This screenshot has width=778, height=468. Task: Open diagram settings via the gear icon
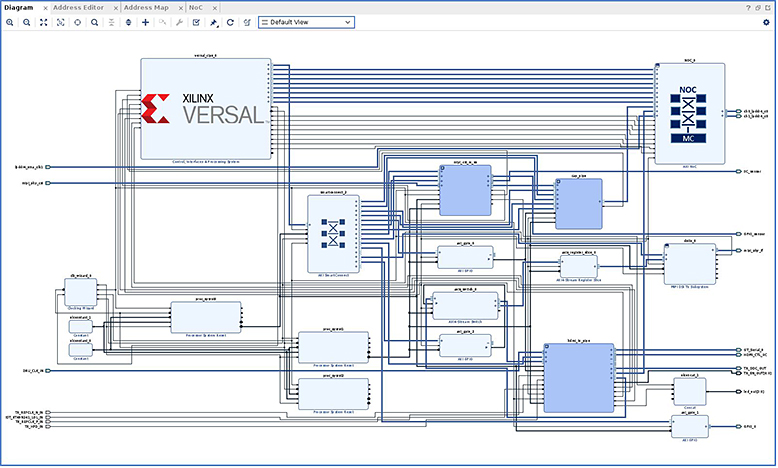pyautogui.click(x=766, y=22)
